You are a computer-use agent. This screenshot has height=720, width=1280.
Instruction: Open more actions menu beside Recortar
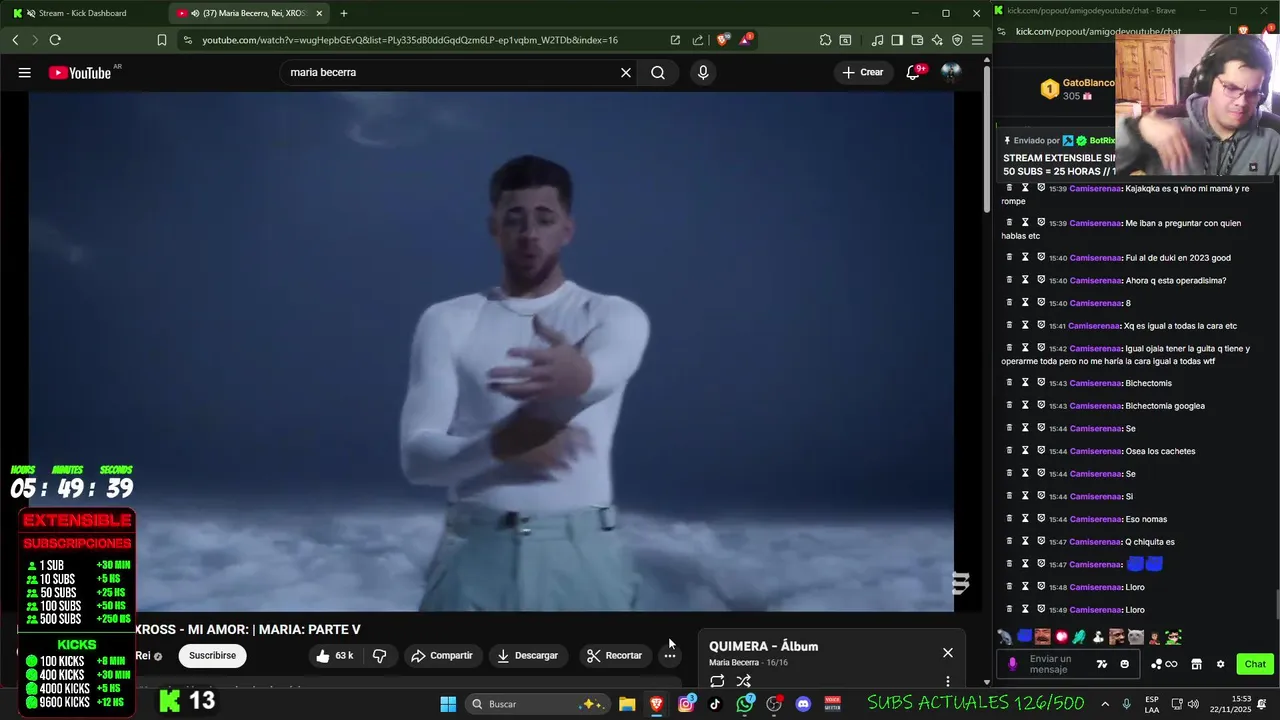[670, 655]
